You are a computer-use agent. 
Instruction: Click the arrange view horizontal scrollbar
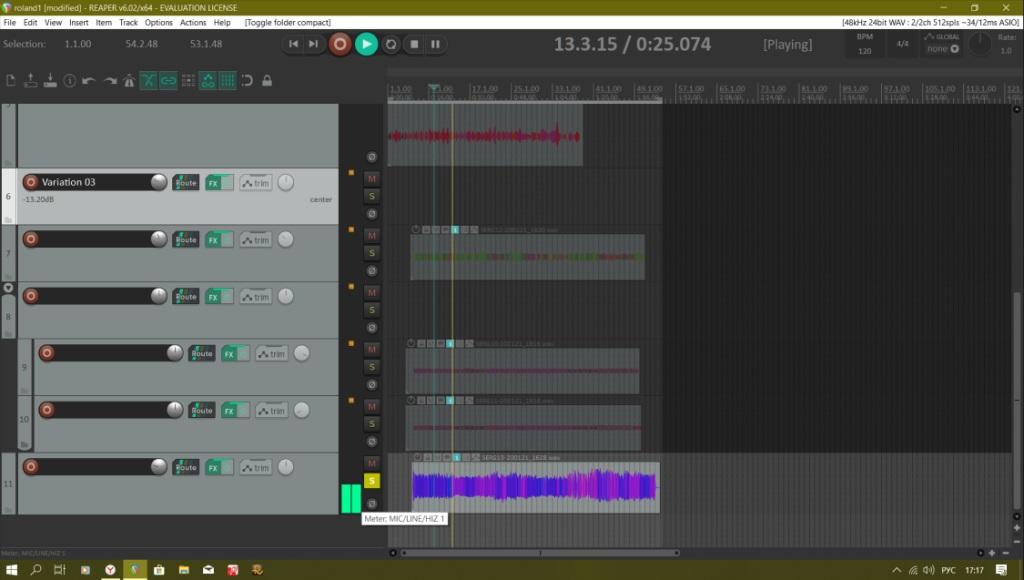(540, 553)
